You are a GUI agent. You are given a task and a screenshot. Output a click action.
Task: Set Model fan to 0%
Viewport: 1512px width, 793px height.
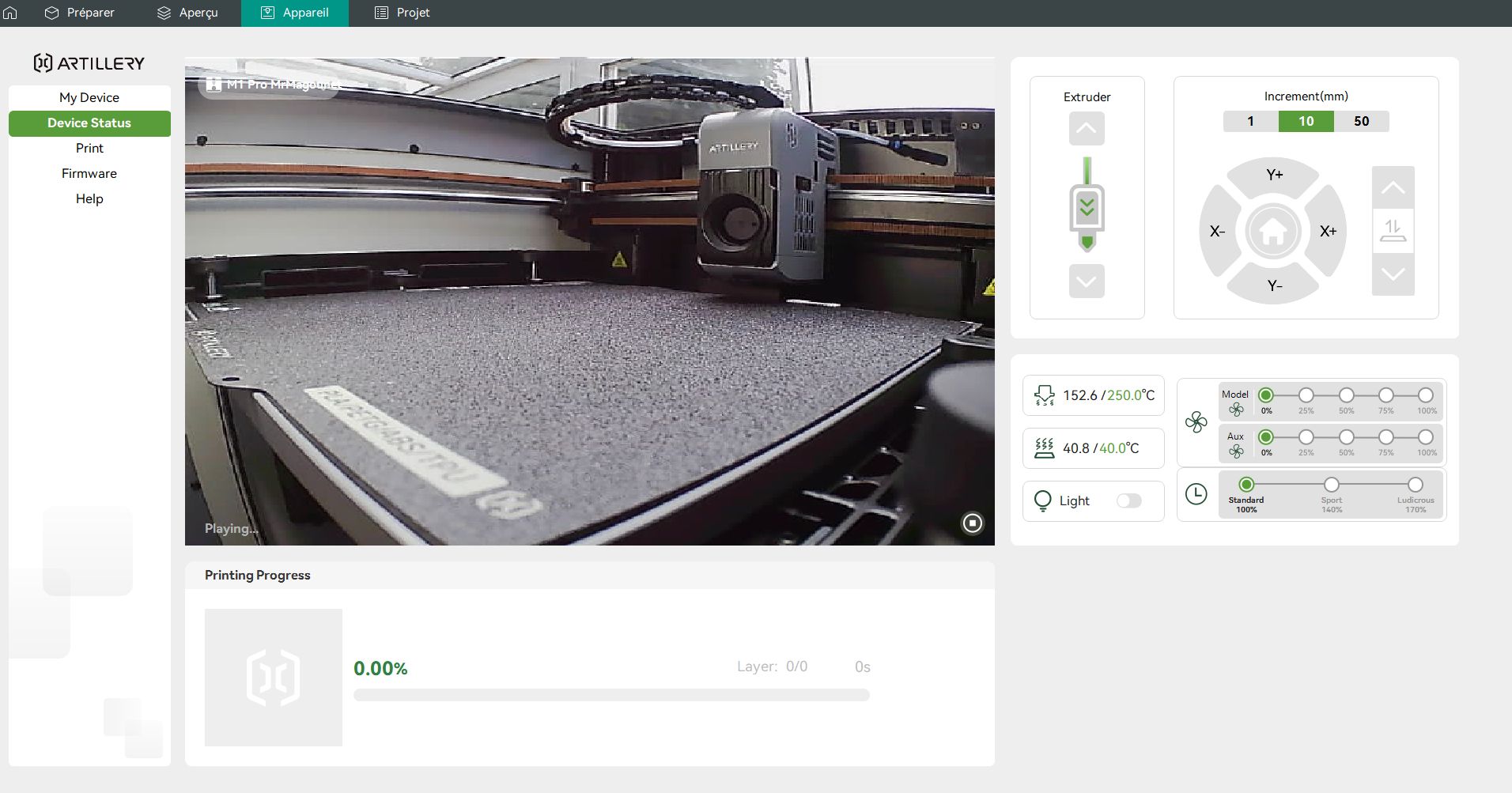tap(1266, 395)
